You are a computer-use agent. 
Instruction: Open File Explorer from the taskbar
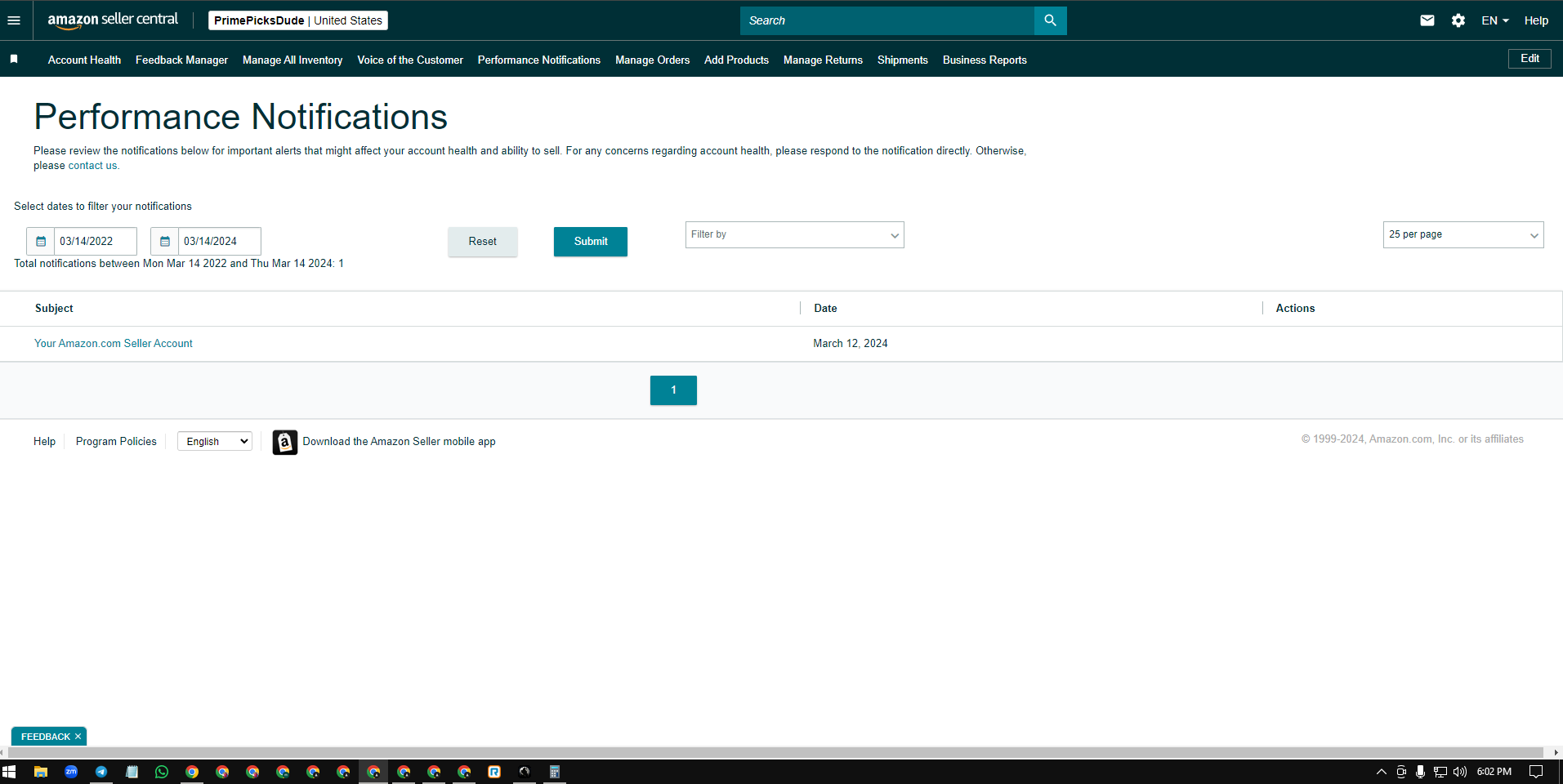pyautogui.click(x=40, y=772)
